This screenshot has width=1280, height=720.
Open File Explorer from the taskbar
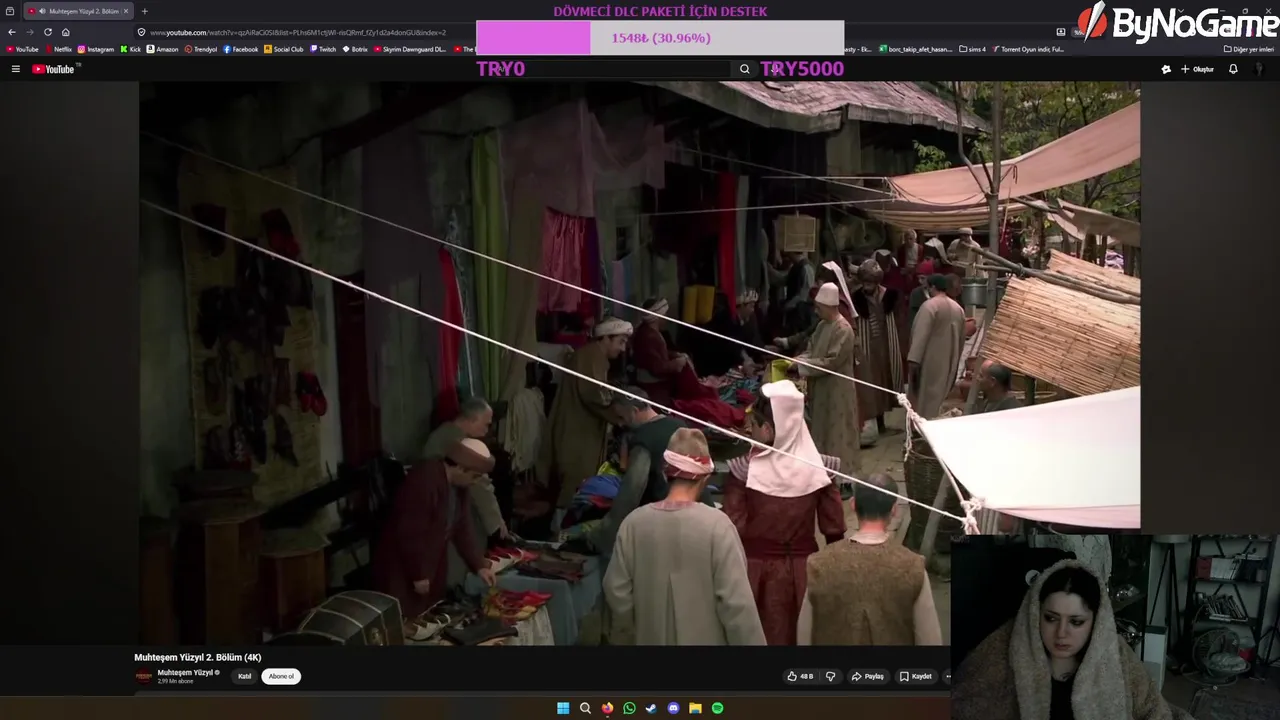pyautogui.click(x=695, y=708)
